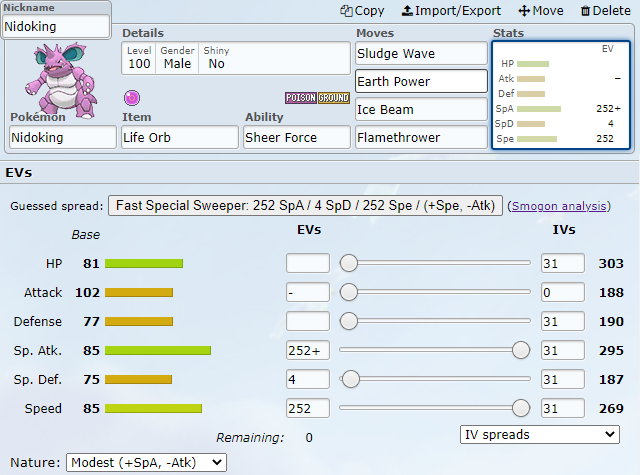Open the IV spreads dropdown
This screenshot has height=475, width=640.
pyautogui.click(x=540, y=434)
